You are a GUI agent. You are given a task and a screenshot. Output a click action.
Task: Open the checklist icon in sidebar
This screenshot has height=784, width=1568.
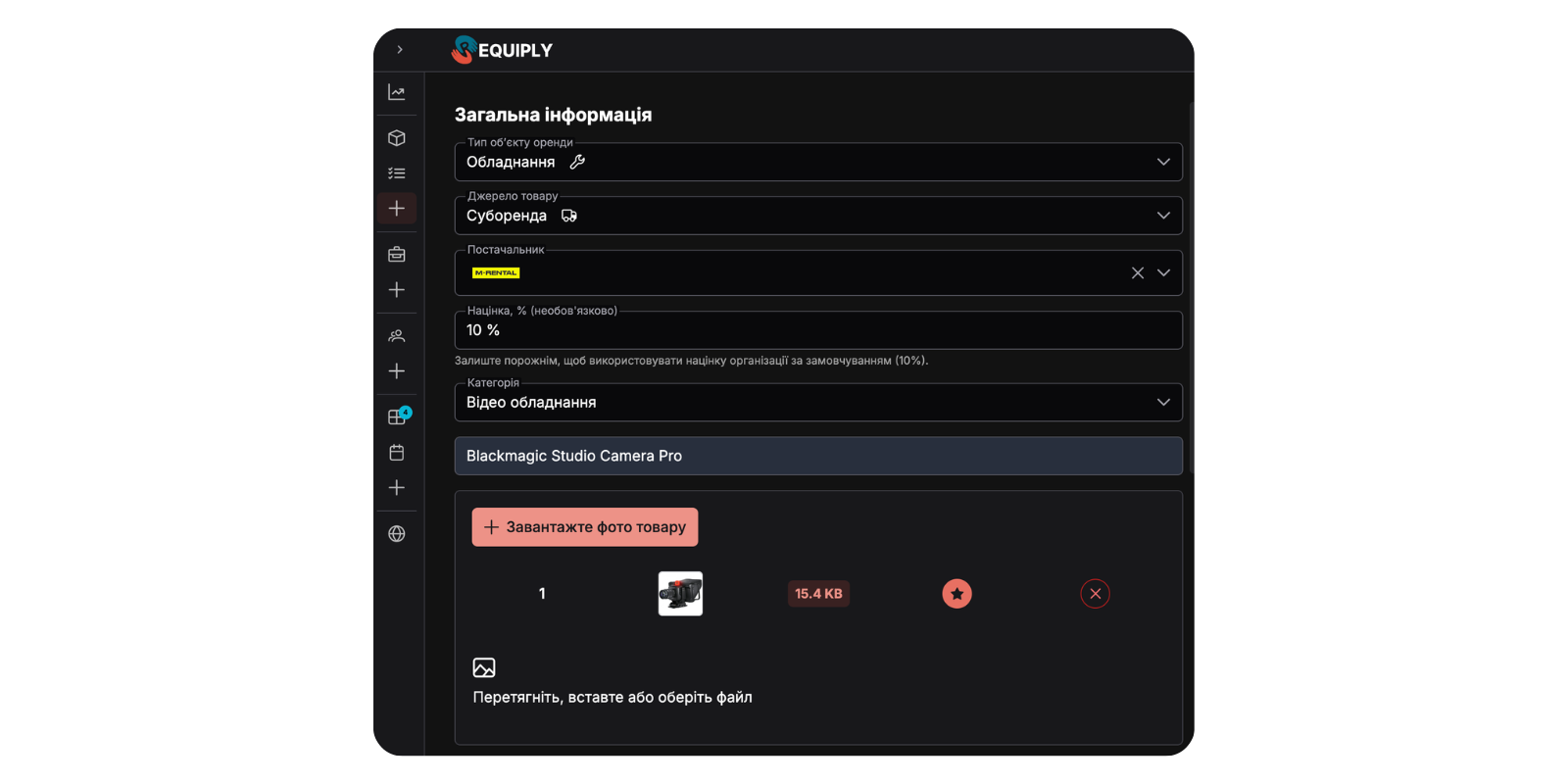pyautogui.click(x=397, y=173)
